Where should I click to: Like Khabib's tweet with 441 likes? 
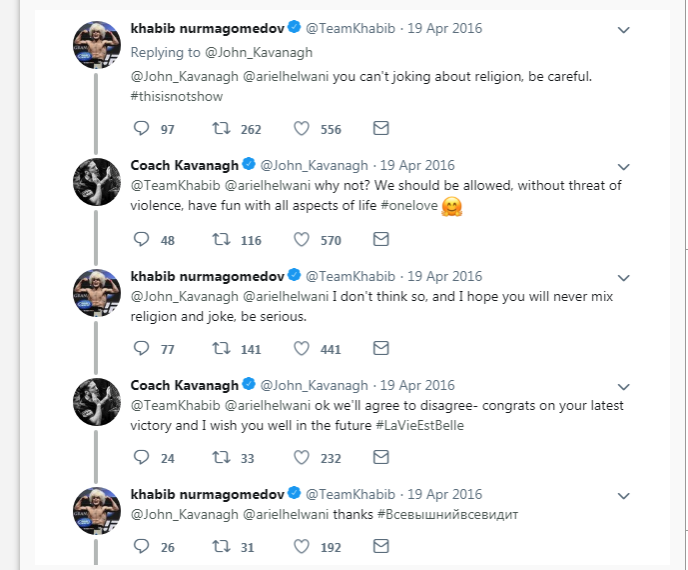302,348
